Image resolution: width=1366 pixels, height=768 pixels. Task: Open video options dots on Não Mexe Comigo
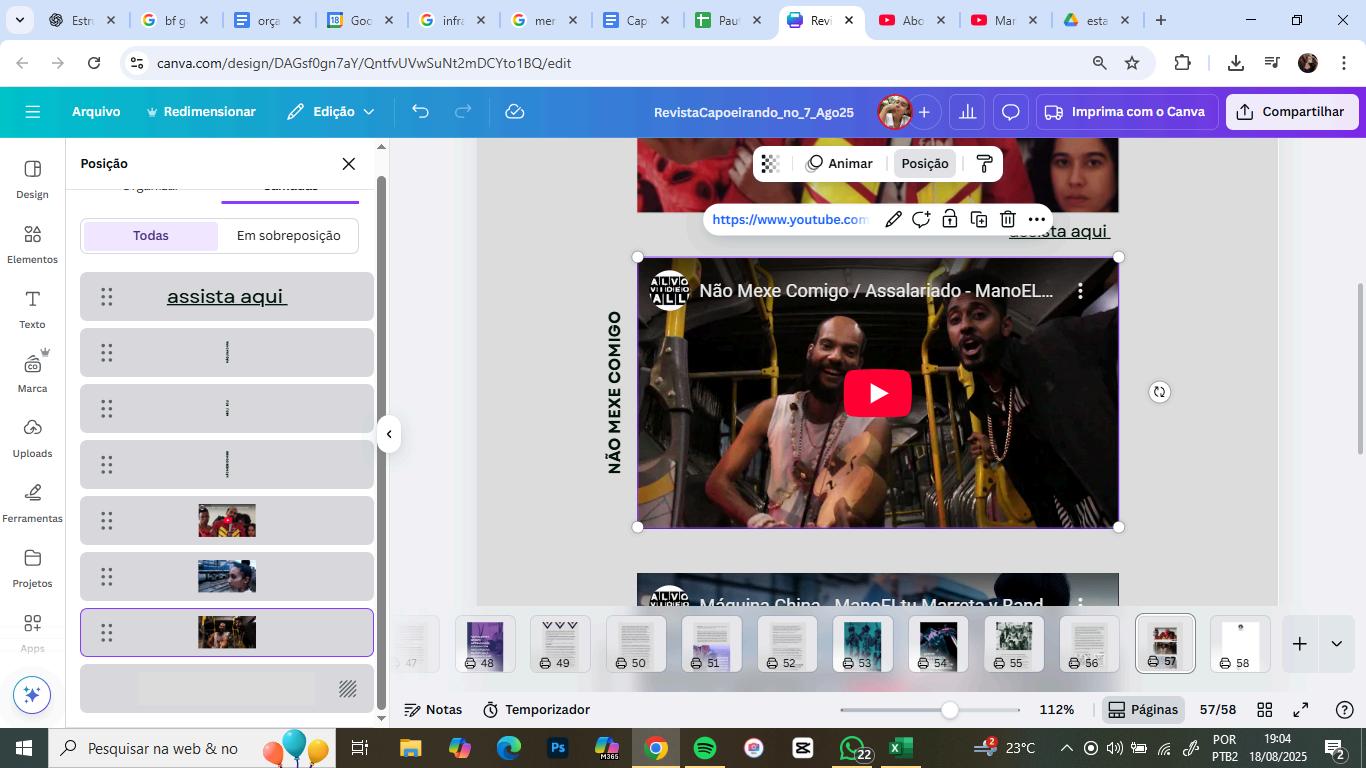[1080, 291]
